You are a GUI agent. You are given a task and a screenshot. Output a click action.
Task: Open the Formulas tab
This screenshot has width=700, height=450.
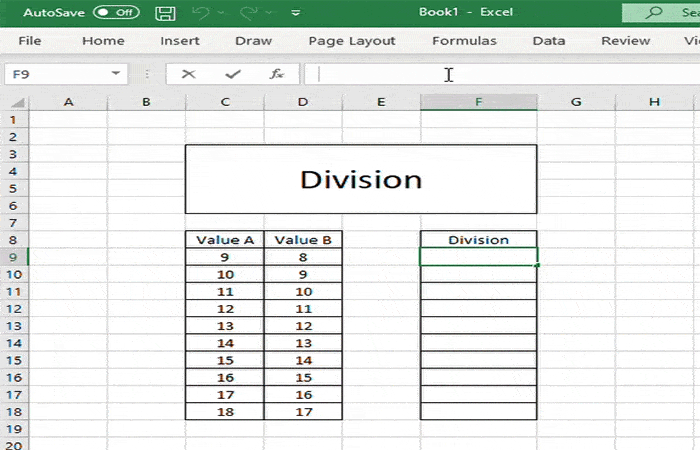coord(464,41)
